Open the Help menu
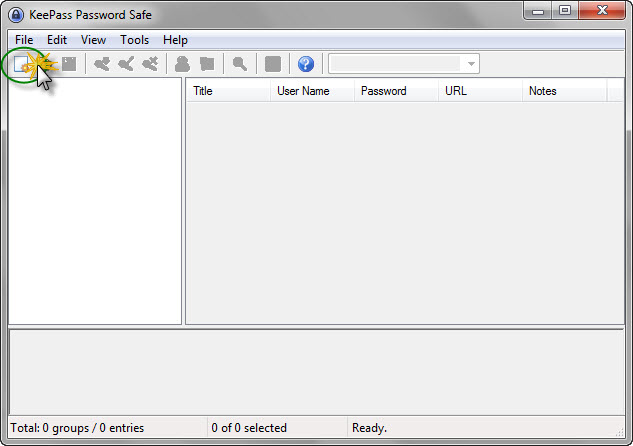 (175, 40)
